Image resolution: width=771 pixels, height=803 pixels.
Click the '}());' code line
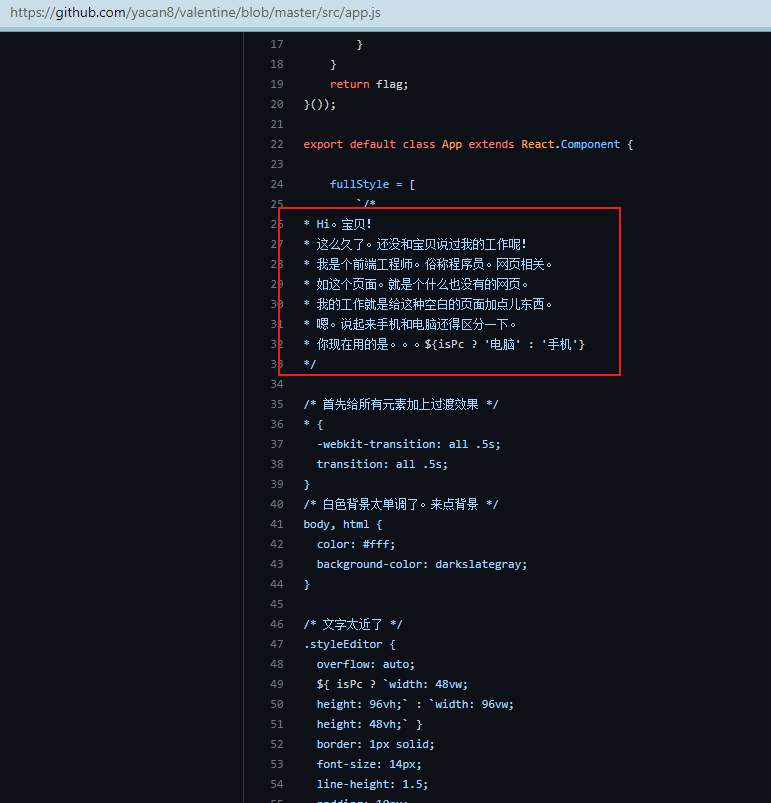(x=319, y=104)
